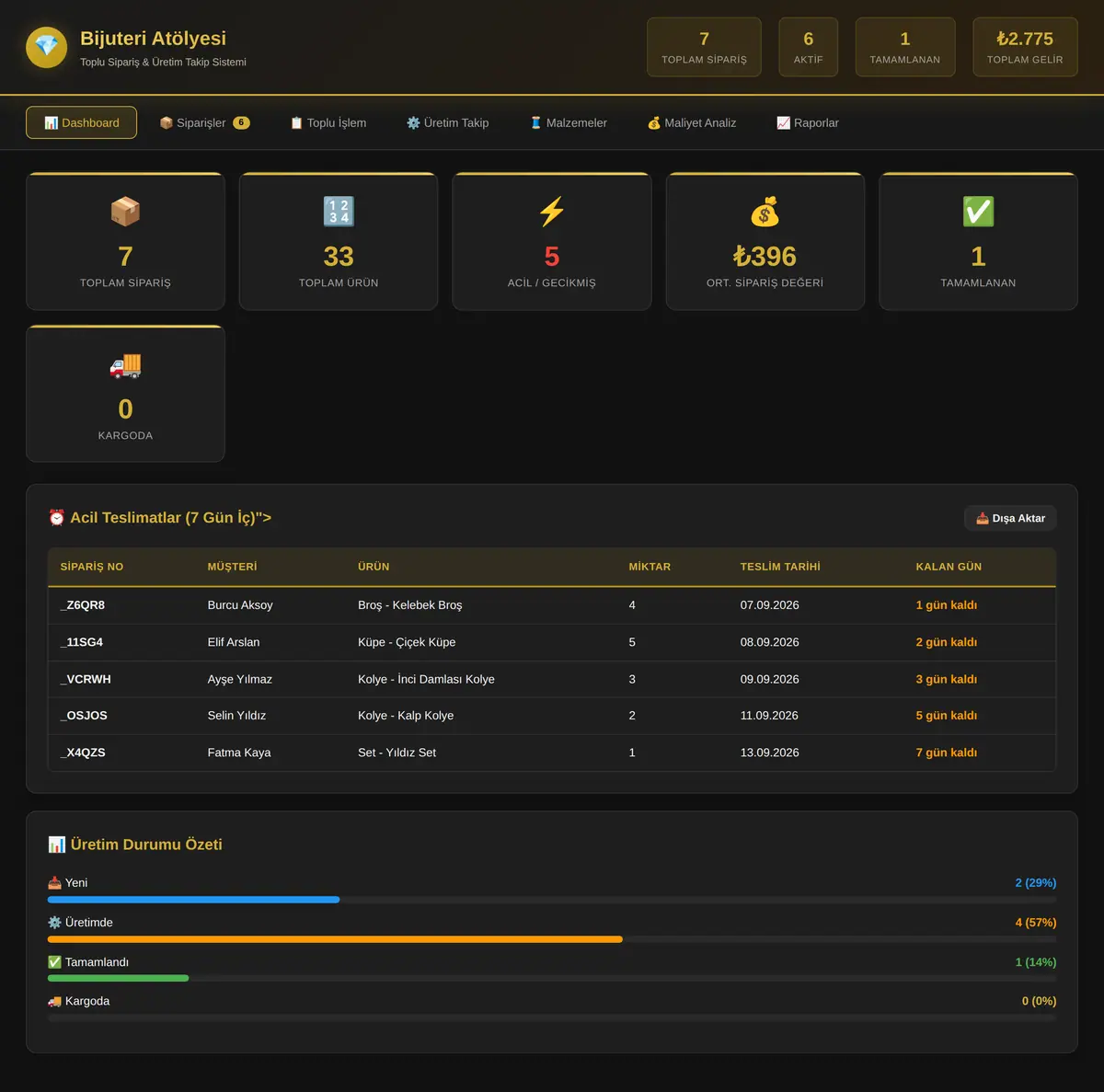Click the Sipariş No column header
The width and height of the screenshot is (1104, 1092).
[x=92, y=567]
